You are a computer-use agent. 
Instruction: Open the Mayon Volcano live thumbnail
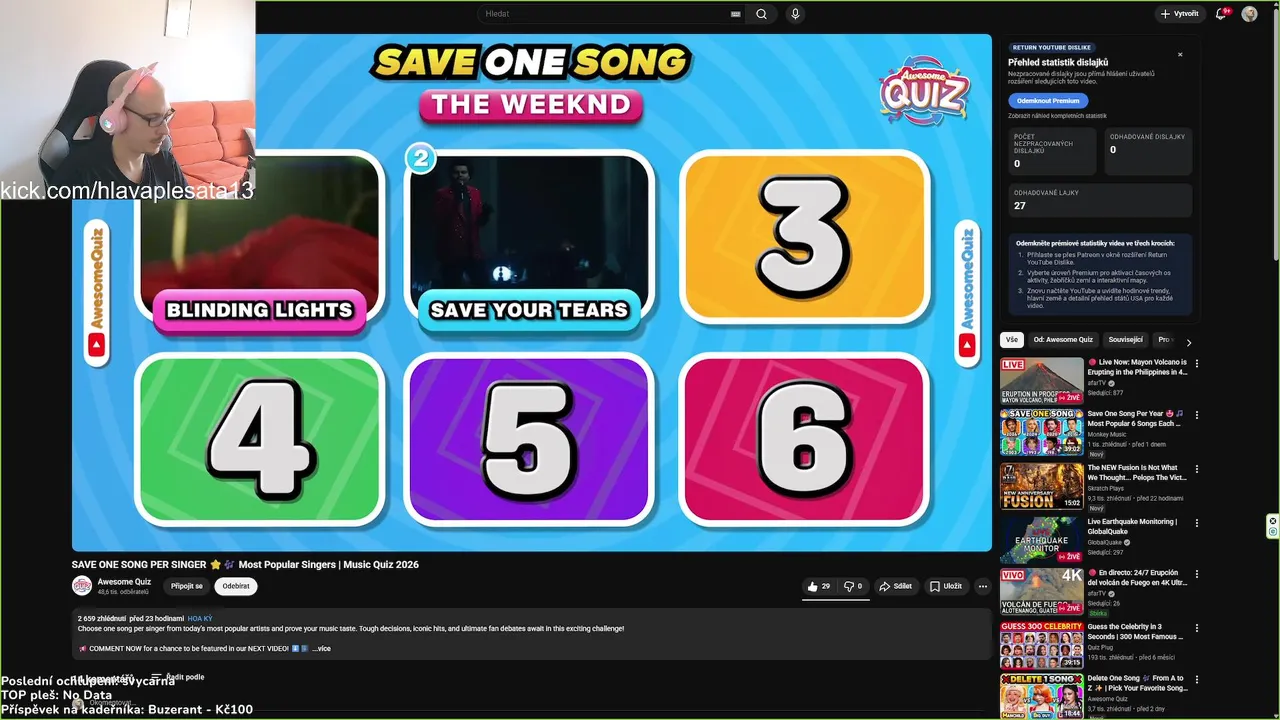pyautogui.click(x=1041, y=381)
